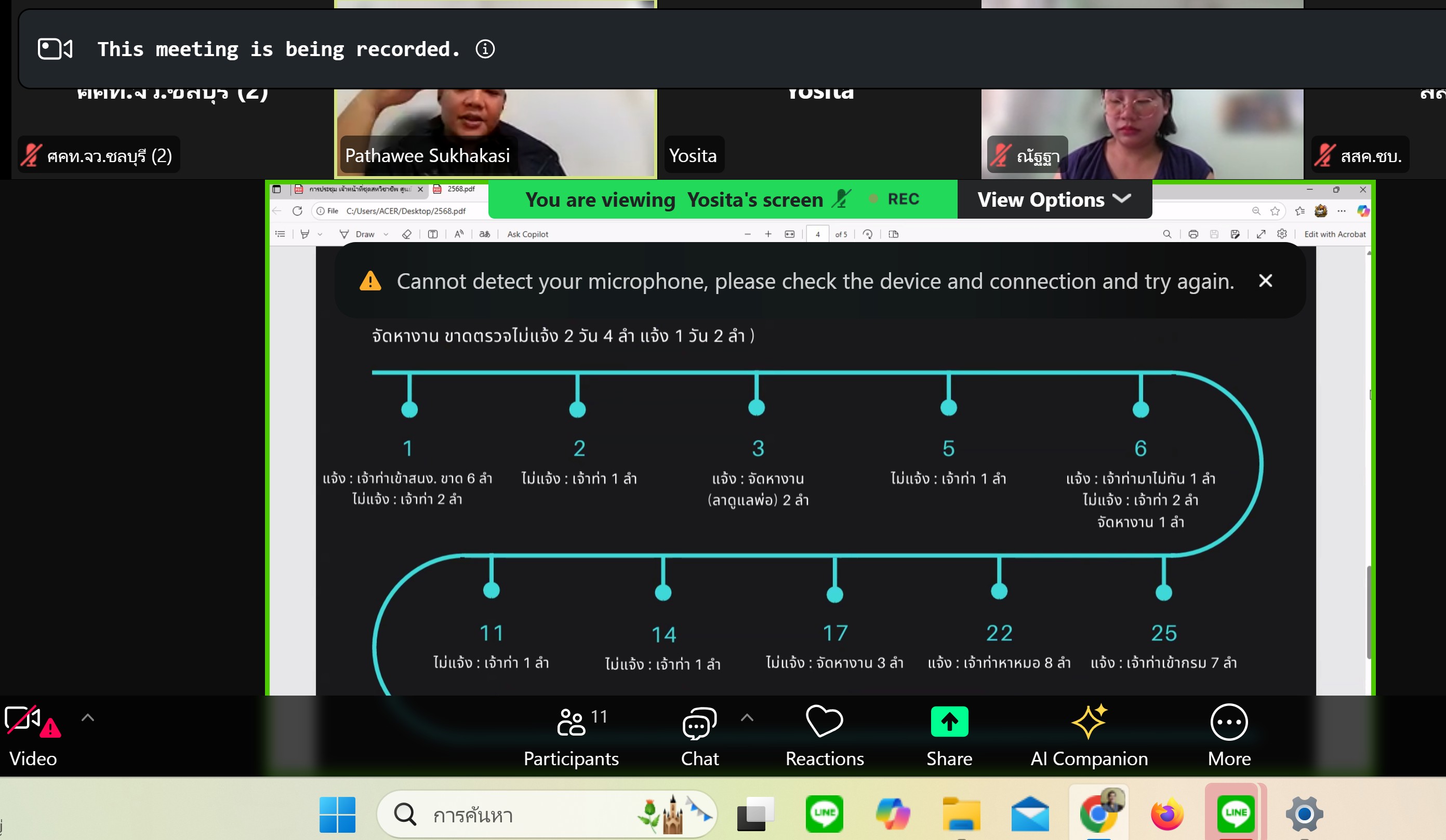The height and width of the screenshot is (840, 1446).
Task: Print the PDF document
Action: point(1193,234)
